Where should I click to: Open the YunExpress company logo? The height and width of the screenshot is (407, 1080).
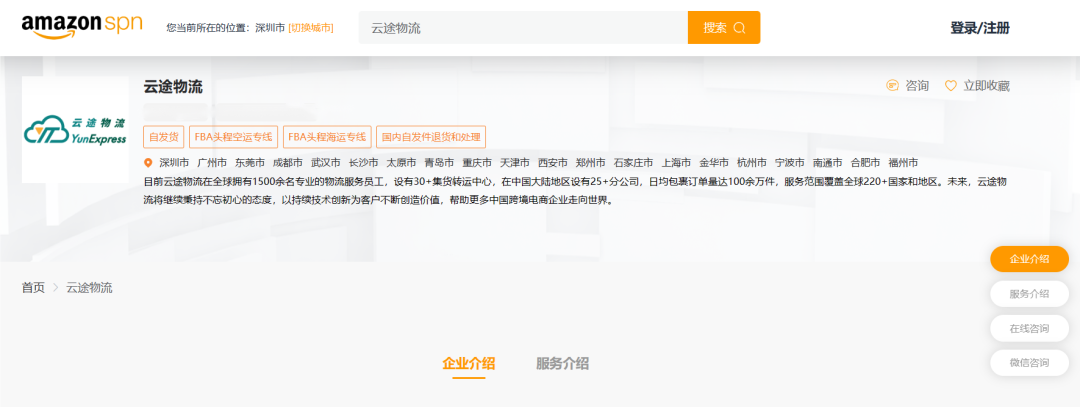(75, 129)
